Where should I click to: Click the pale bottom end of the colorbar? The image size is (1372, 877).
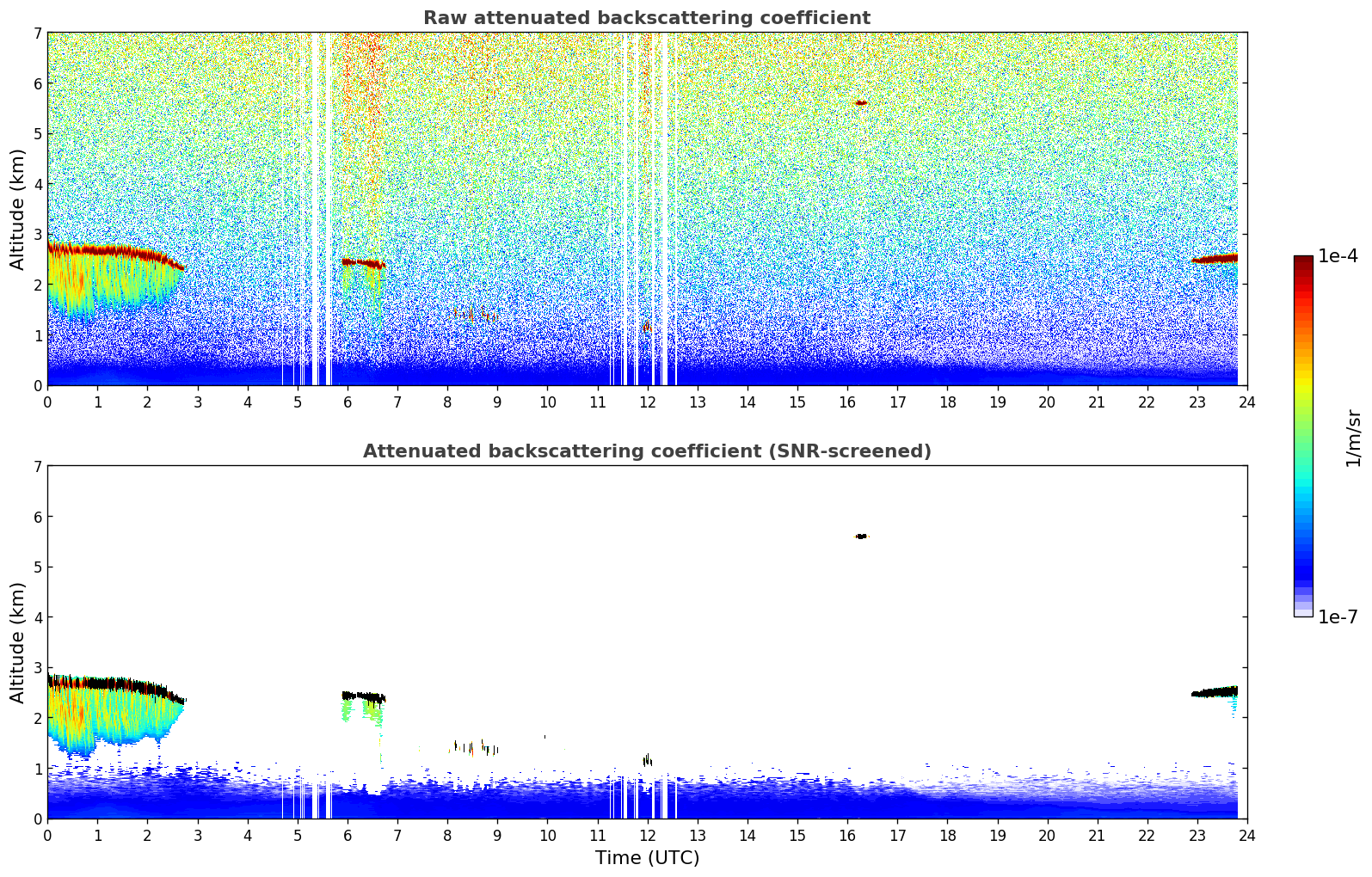[x=1302, y=611]
